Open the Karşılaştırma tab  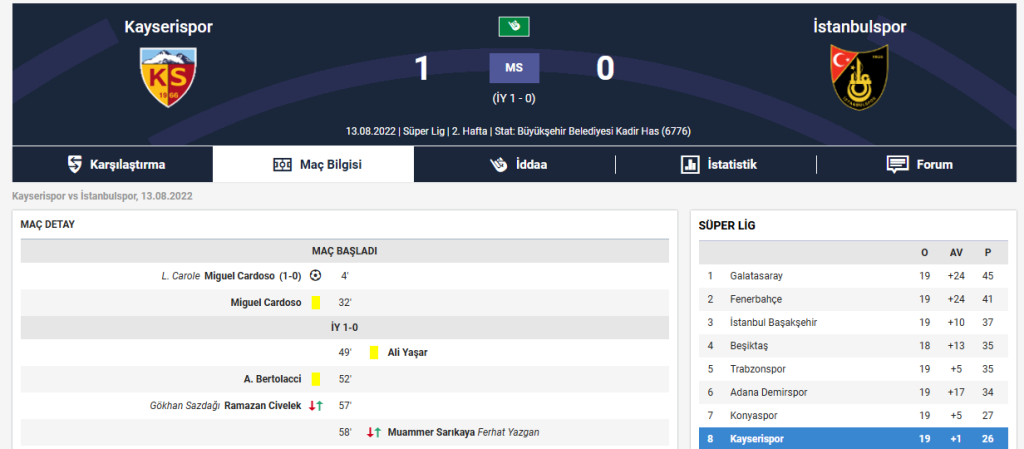[x=115, y=164]
